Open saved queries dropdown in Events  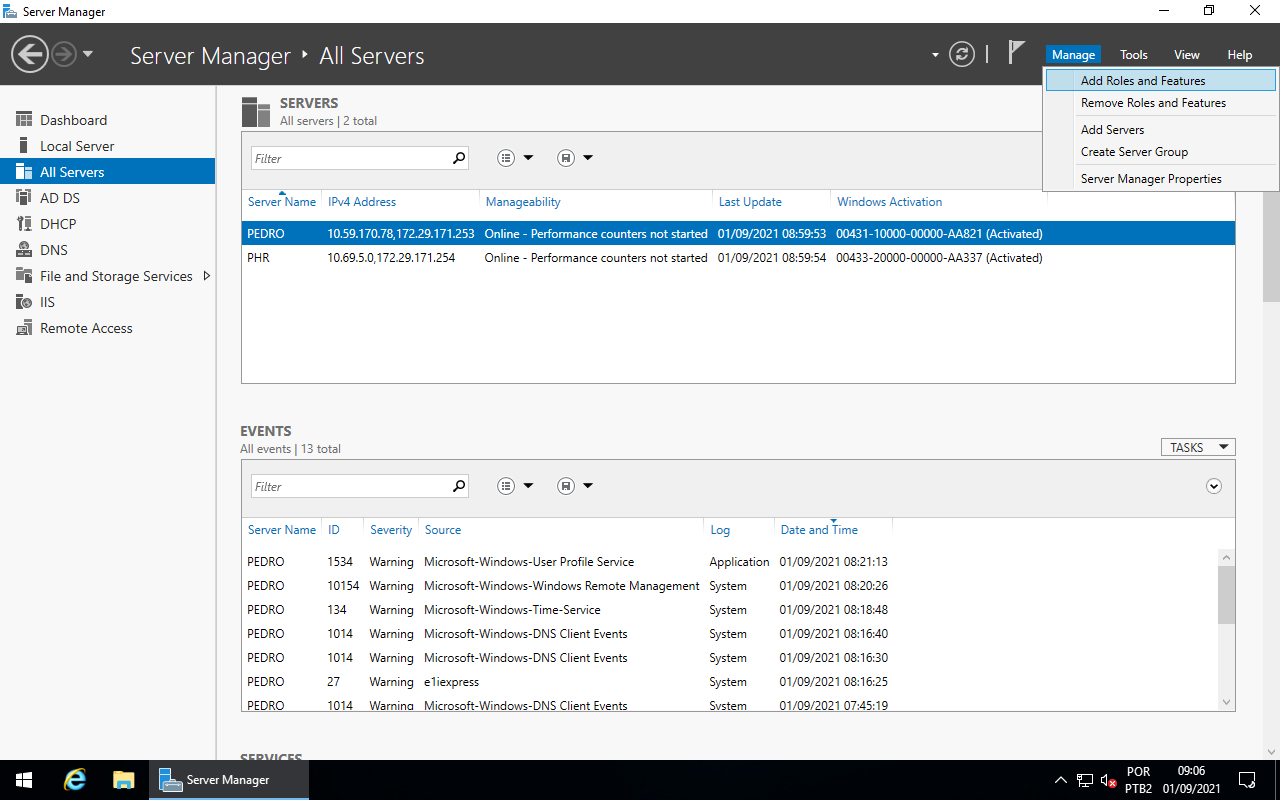(575, 486)
